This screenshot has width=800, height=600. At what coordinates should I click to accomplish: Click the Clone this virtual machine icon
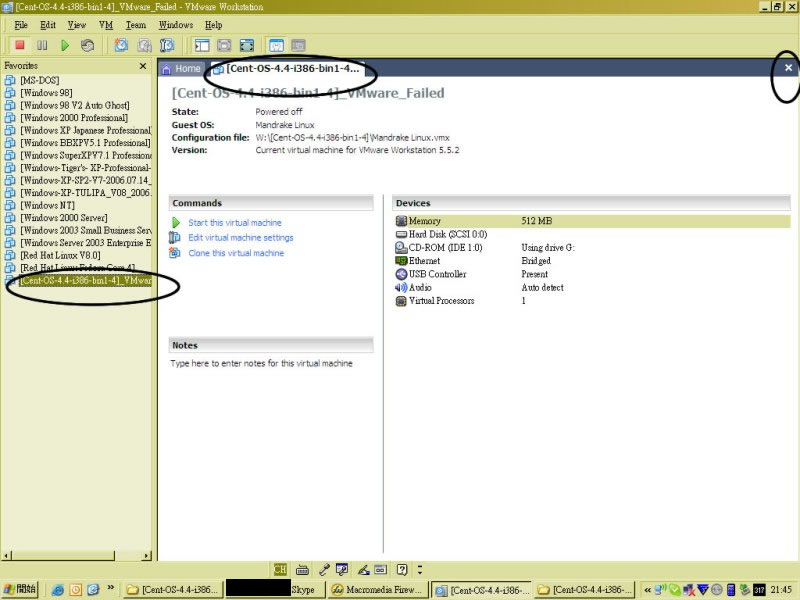[x=175, y=253]
